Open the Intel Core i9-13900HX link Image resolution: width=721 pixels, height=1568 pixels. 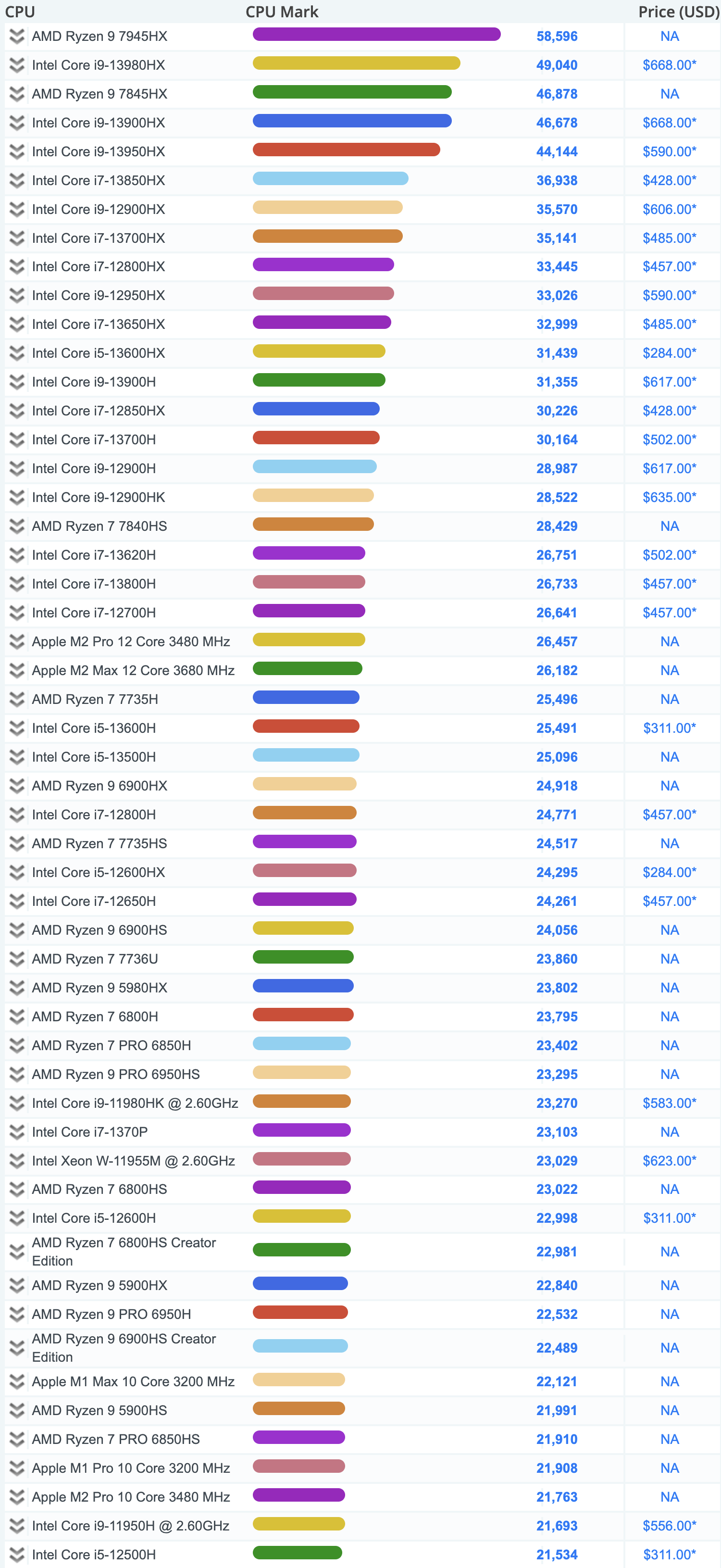pos(99,123)
